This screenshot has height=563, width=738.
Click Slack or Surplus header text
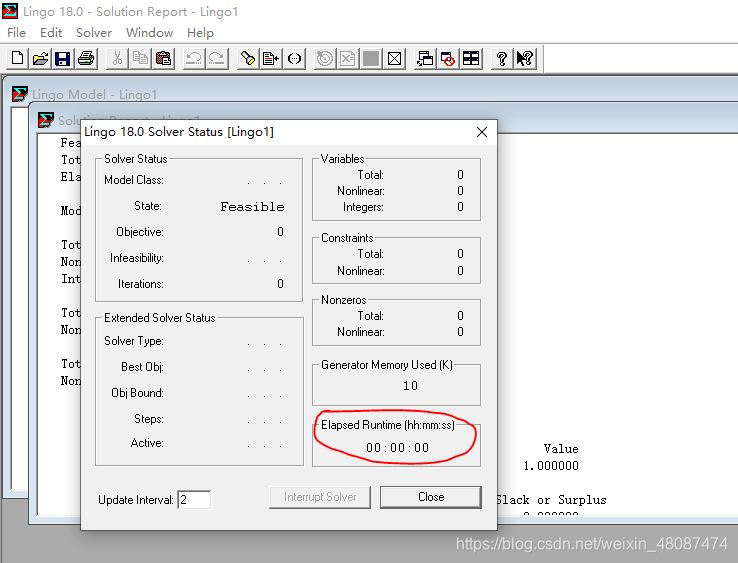point(552,500)
